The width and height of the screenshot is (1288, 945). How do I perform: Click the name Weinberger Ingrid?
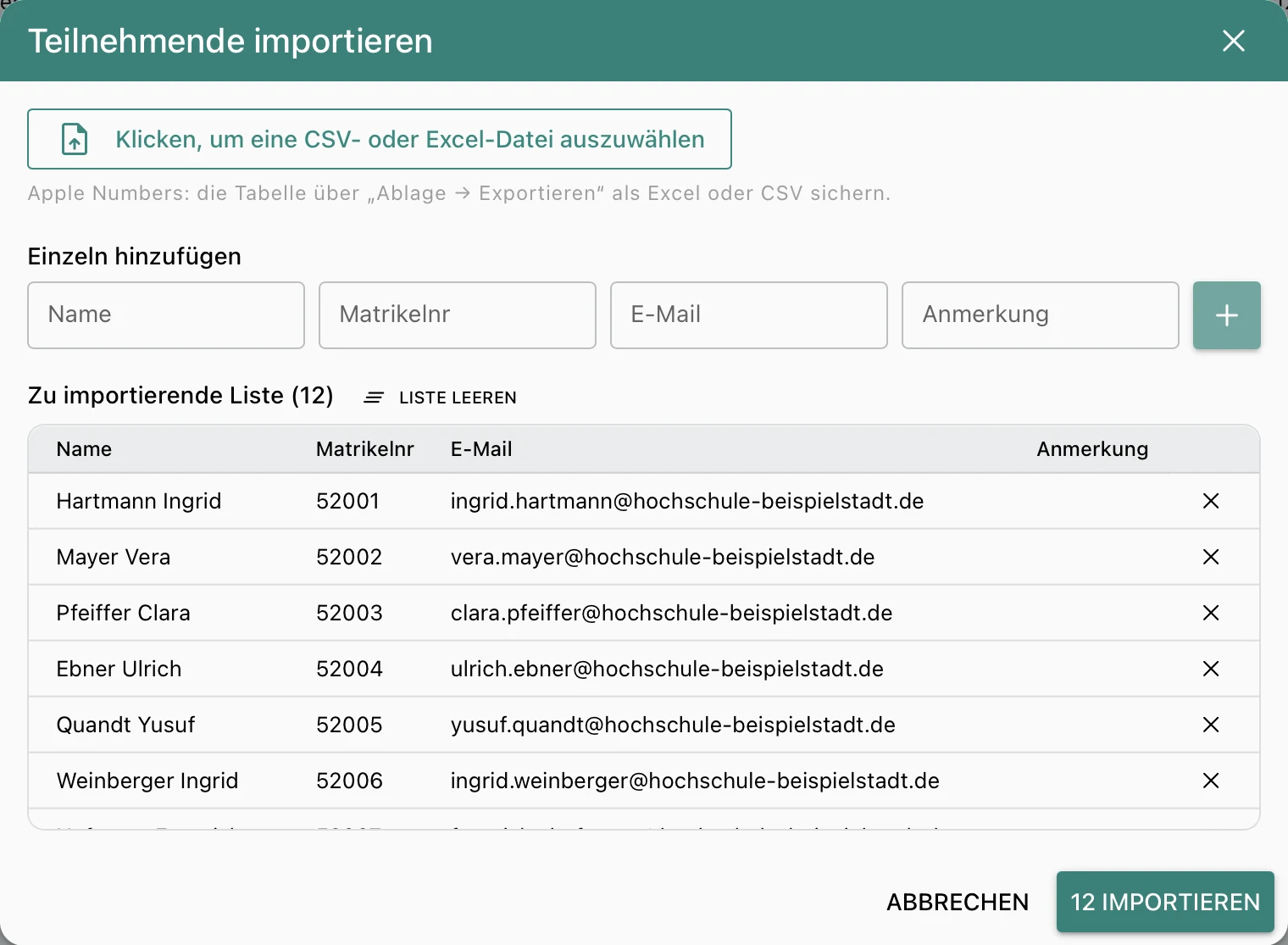147,781
